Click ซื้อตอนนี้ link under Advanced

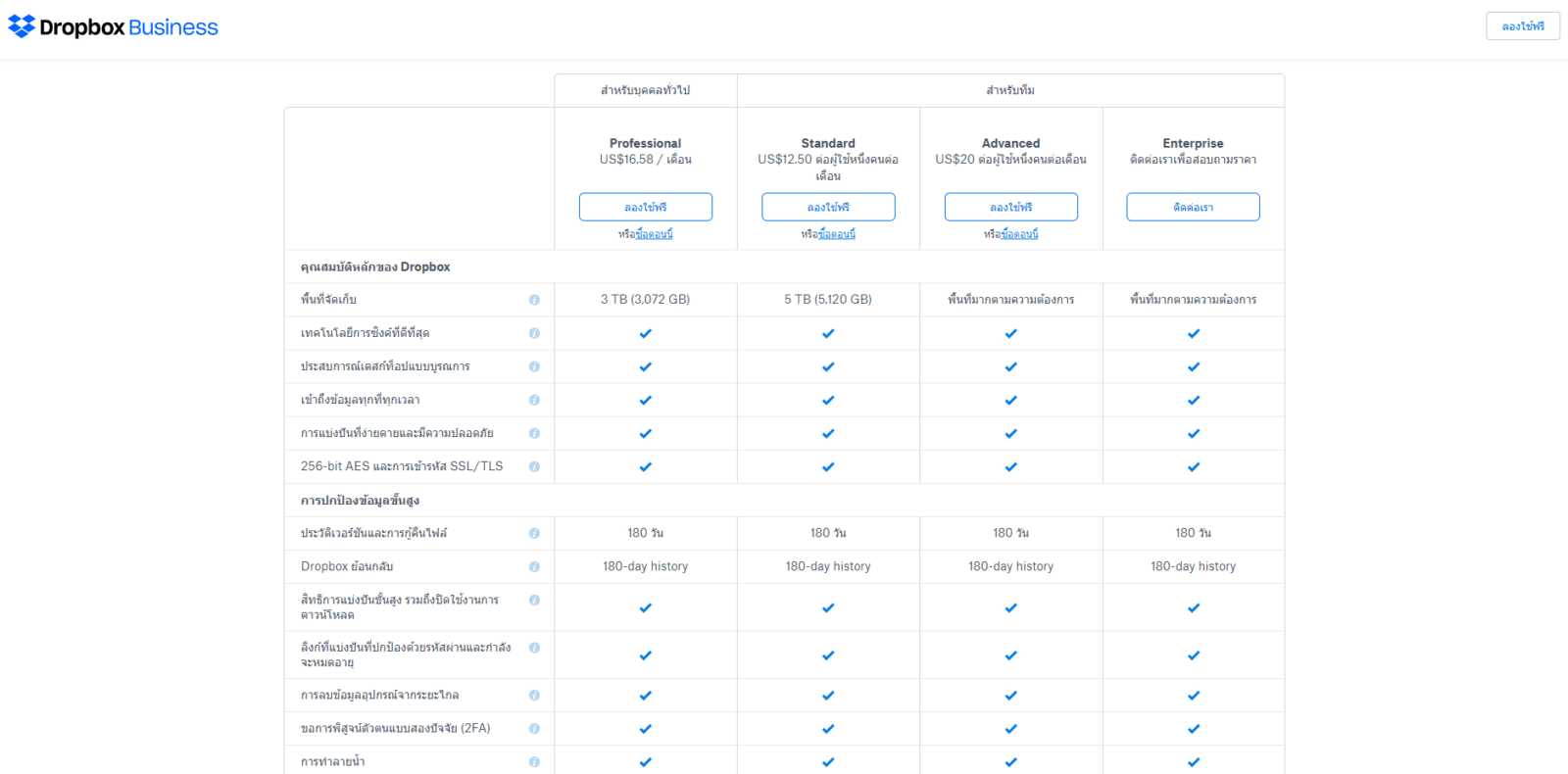tap(1020, 234)
